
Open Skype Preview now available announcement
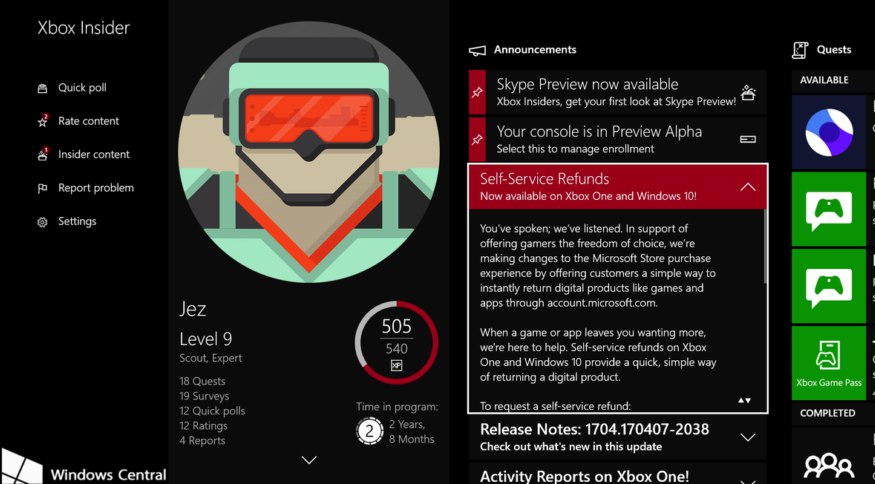click(x=618, y=93)
